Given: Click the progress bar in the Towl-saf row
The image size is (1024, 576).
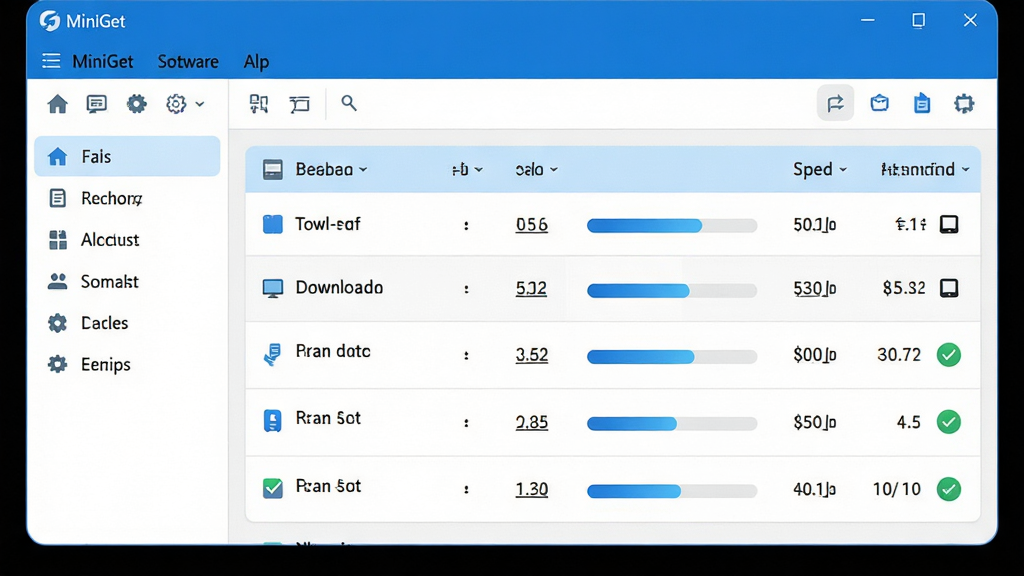Looking at the screenshot, I should coord(672,225).
